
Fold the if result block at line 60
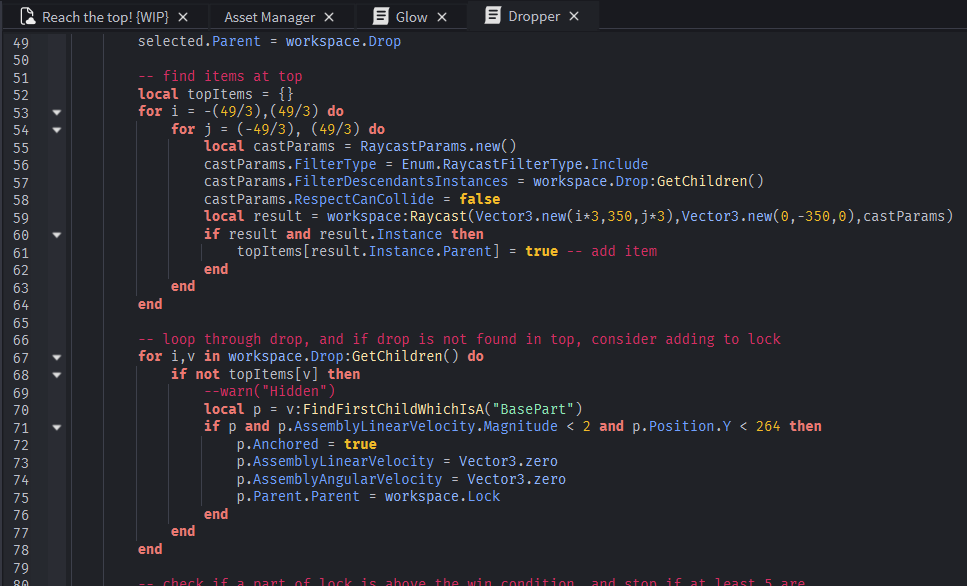coord(57,235)
